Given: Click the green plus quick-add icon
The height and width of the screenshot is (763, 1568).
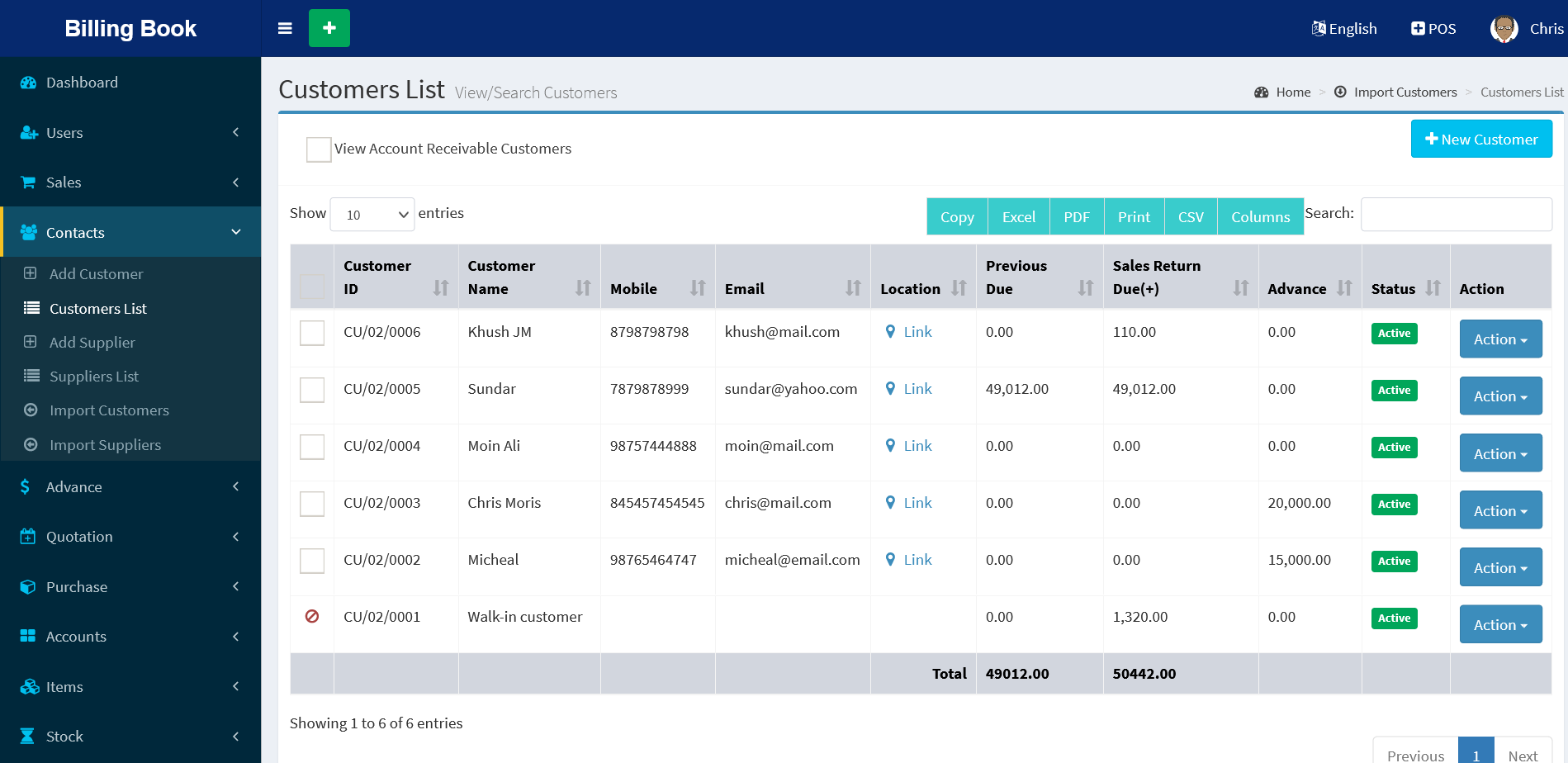Looking at the screenshot, I should point(329,28).
